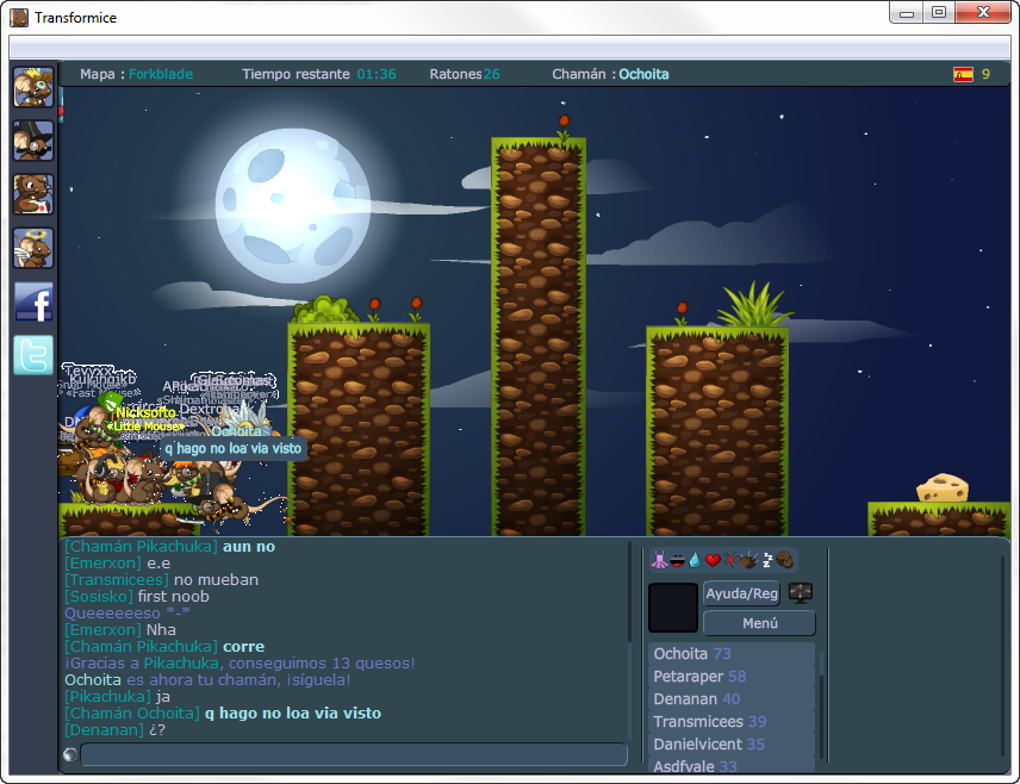Open the crowned mouse sidebar icon
Viewport: 1020px width, 784px height.
click(33, 87)
